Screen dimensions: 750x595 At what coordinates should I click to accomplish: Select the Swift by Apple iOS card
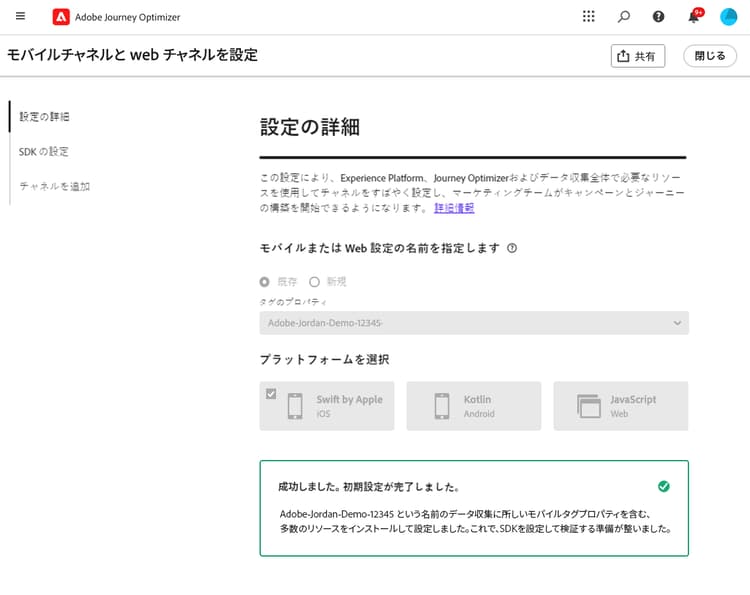coord(327,406)
